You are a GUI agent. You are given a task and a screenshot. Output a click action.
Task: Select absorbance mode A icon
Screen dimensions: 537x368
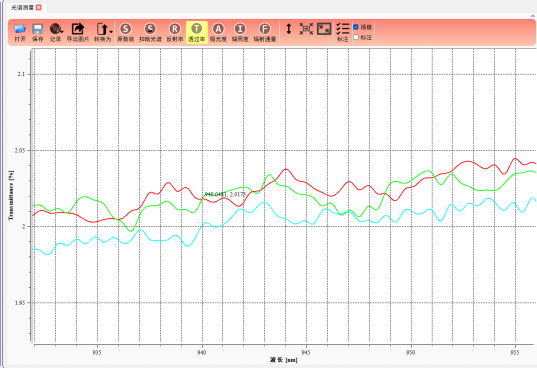(218, 33)
